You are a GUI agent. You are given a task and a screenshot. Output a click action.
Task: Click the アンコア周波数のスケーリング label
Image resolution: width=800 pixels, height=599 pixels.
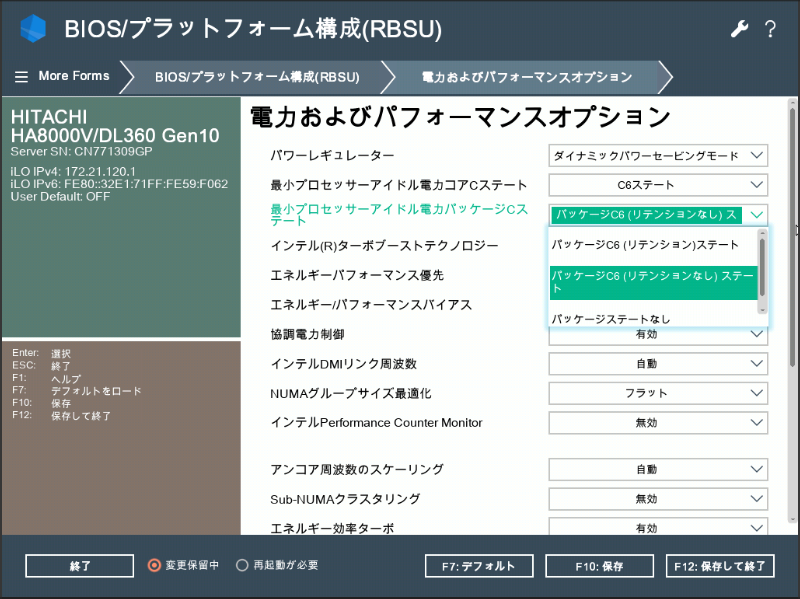tap(357, 469)
